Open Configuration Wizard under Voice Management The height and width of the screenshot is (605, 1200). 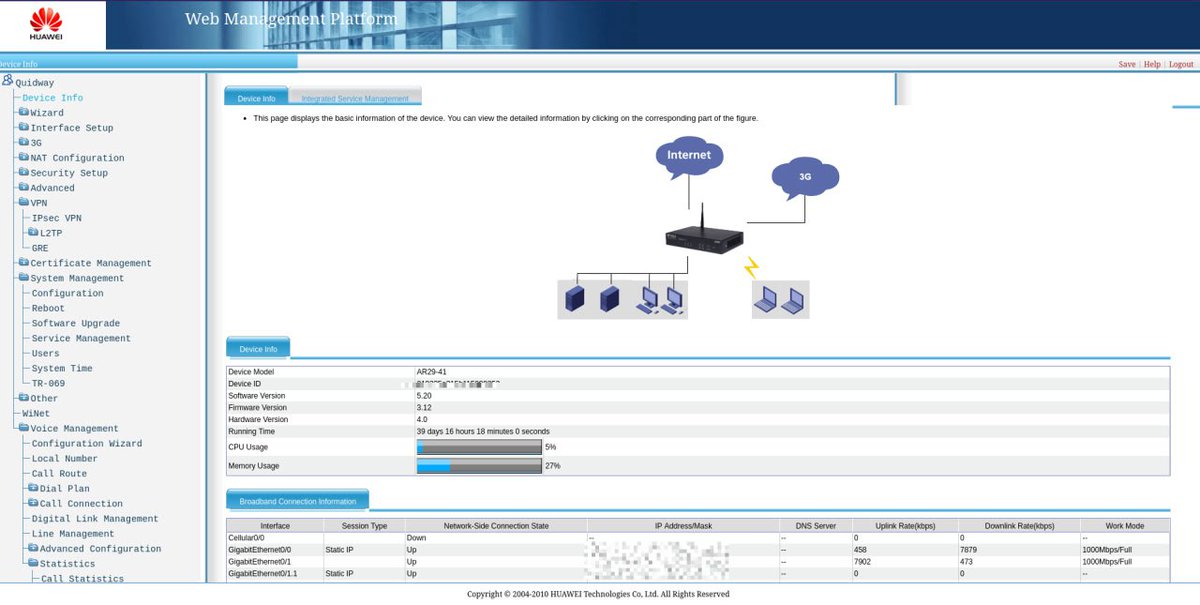pos(87,443)
